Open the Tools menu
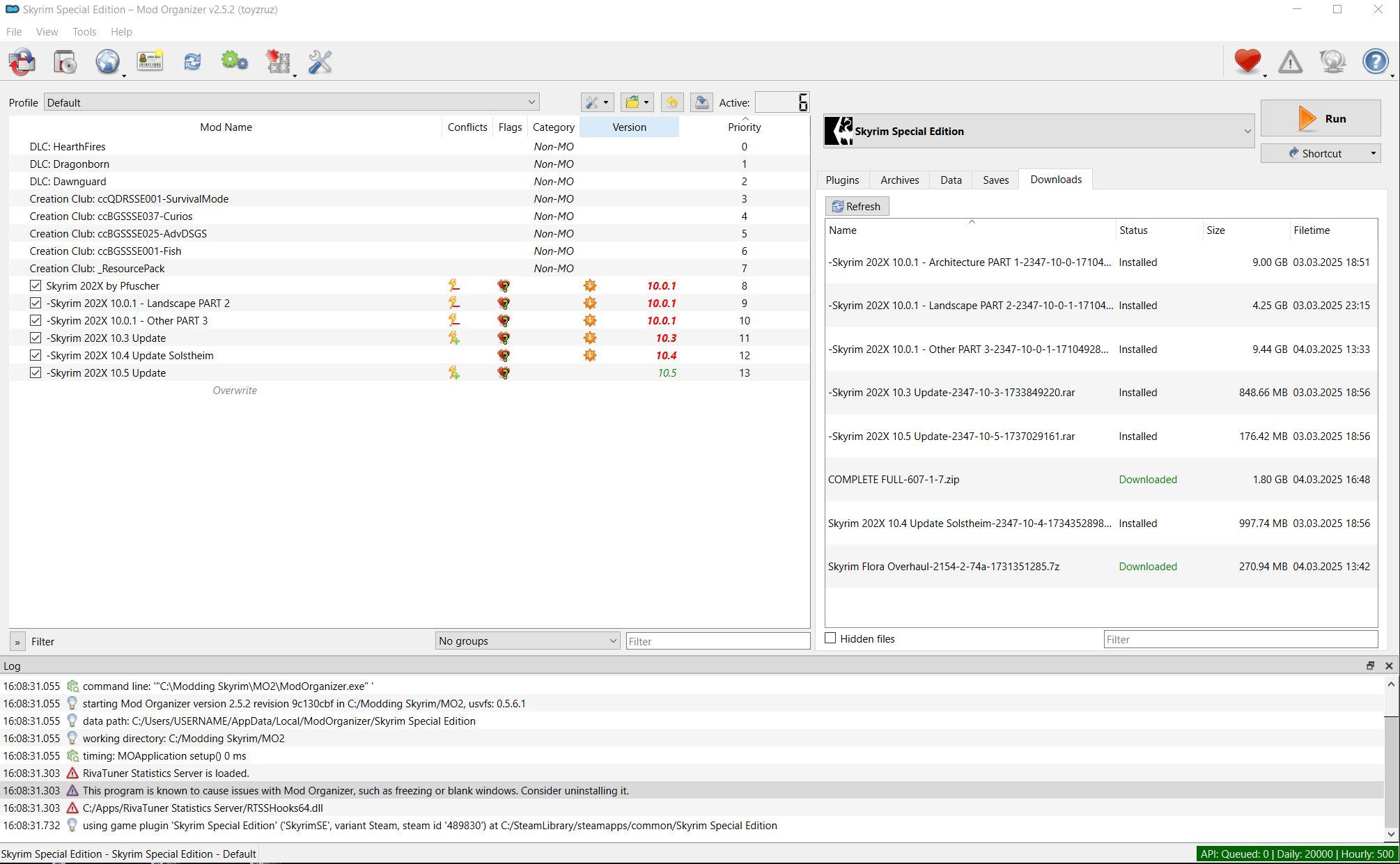This screenshot has height=864, width=1400. pyautogui.click(x=84, y=32)
